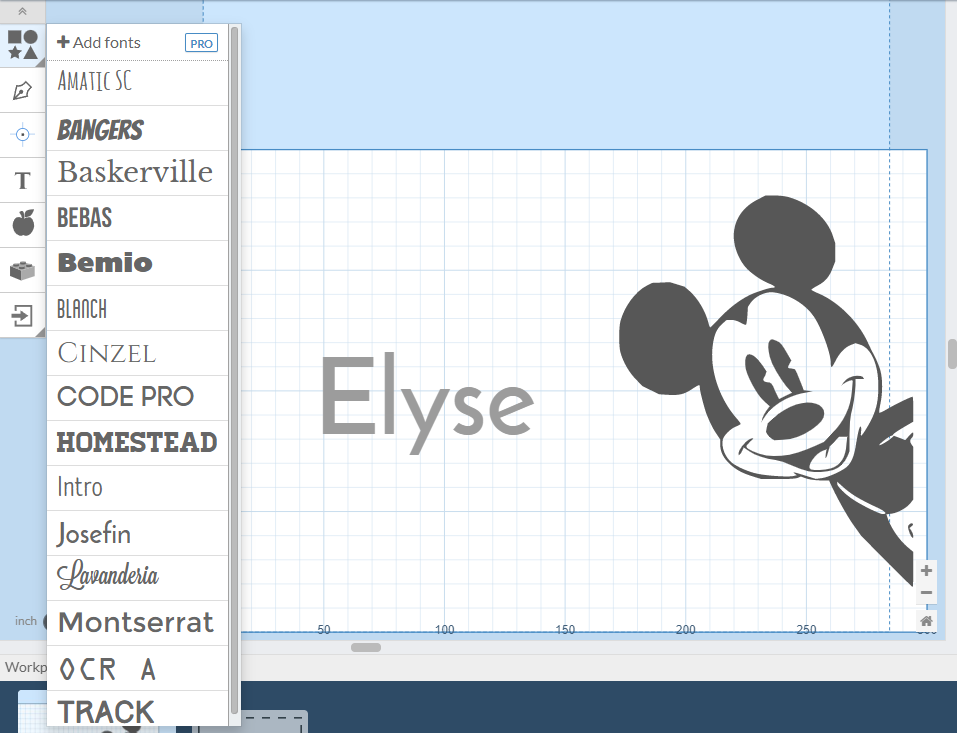Choose the OCR A font
The width and height of the screenshot is (957, 733).
137,668
